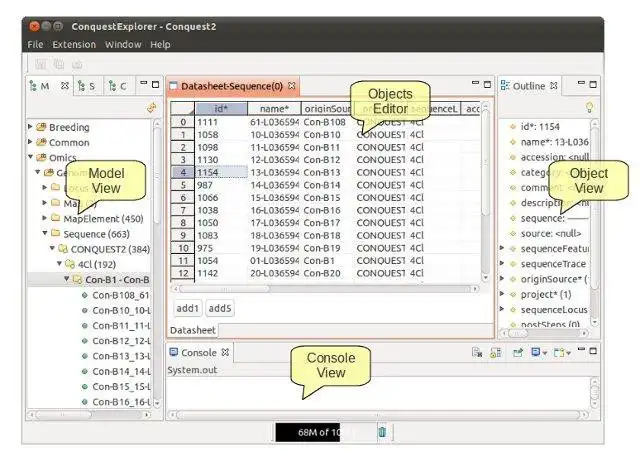Maximize the Console view panel
Screen dimensions: 640x461
click(593, 351)
